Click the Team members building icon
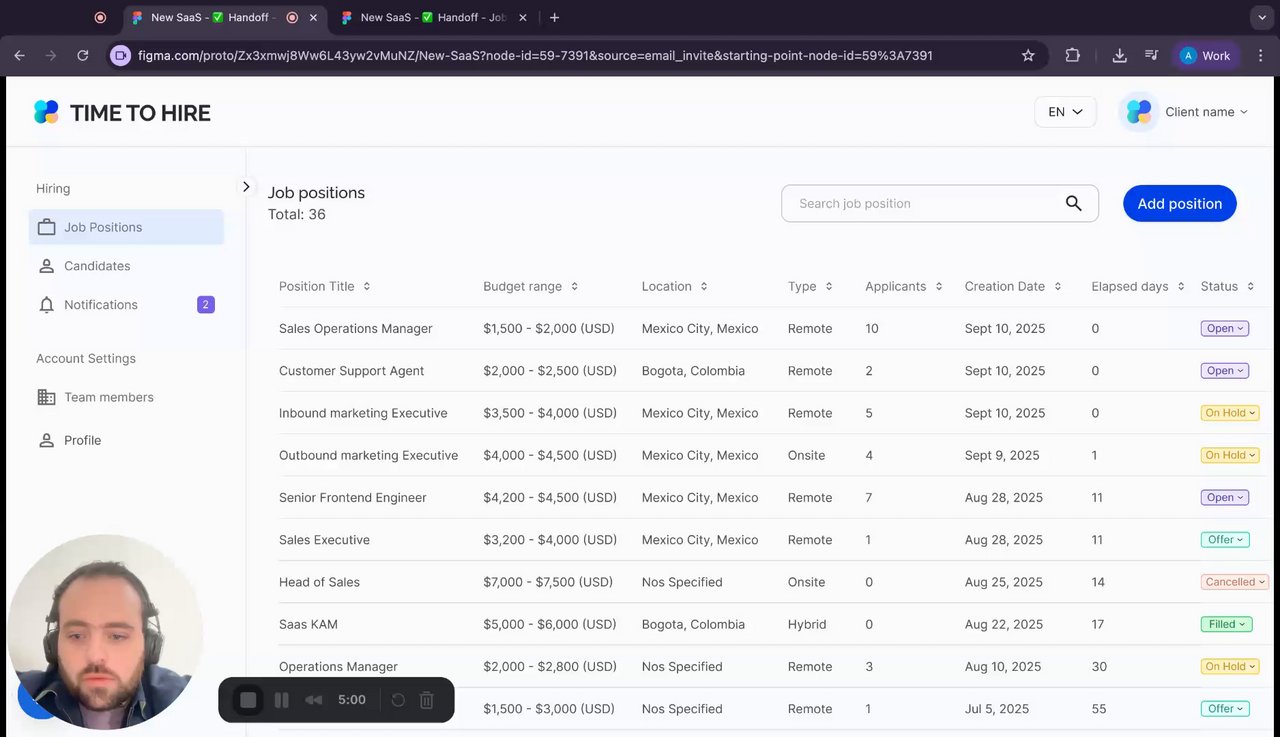Image resolution: width=1280 pixels, height=737 pixels. 46,397
